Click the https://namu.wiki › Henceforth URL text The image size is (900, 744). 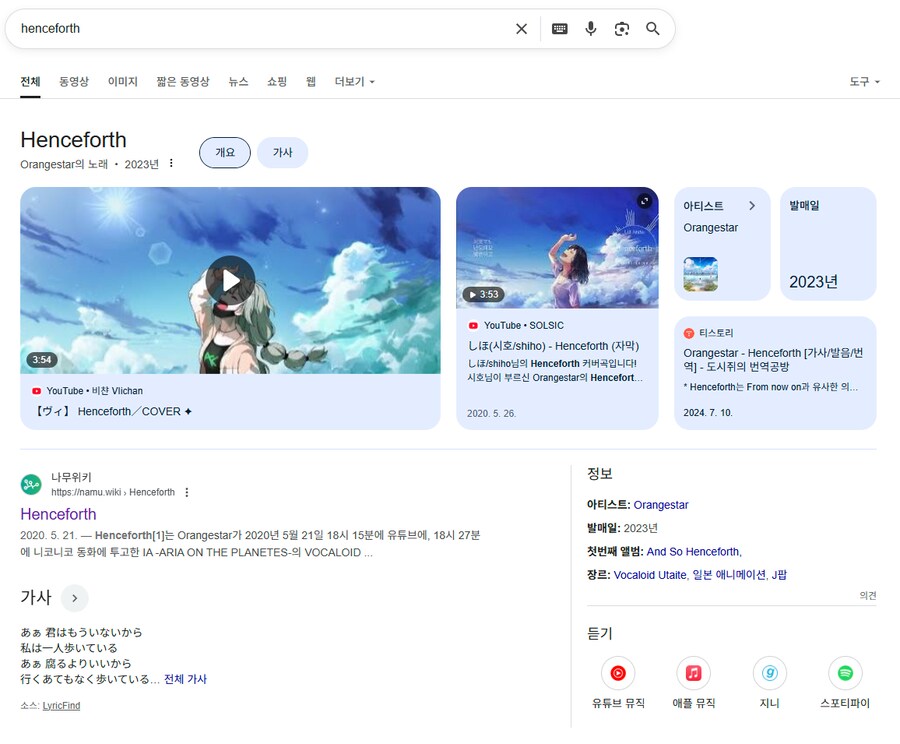pyautogui.click(x=113, y=492)
